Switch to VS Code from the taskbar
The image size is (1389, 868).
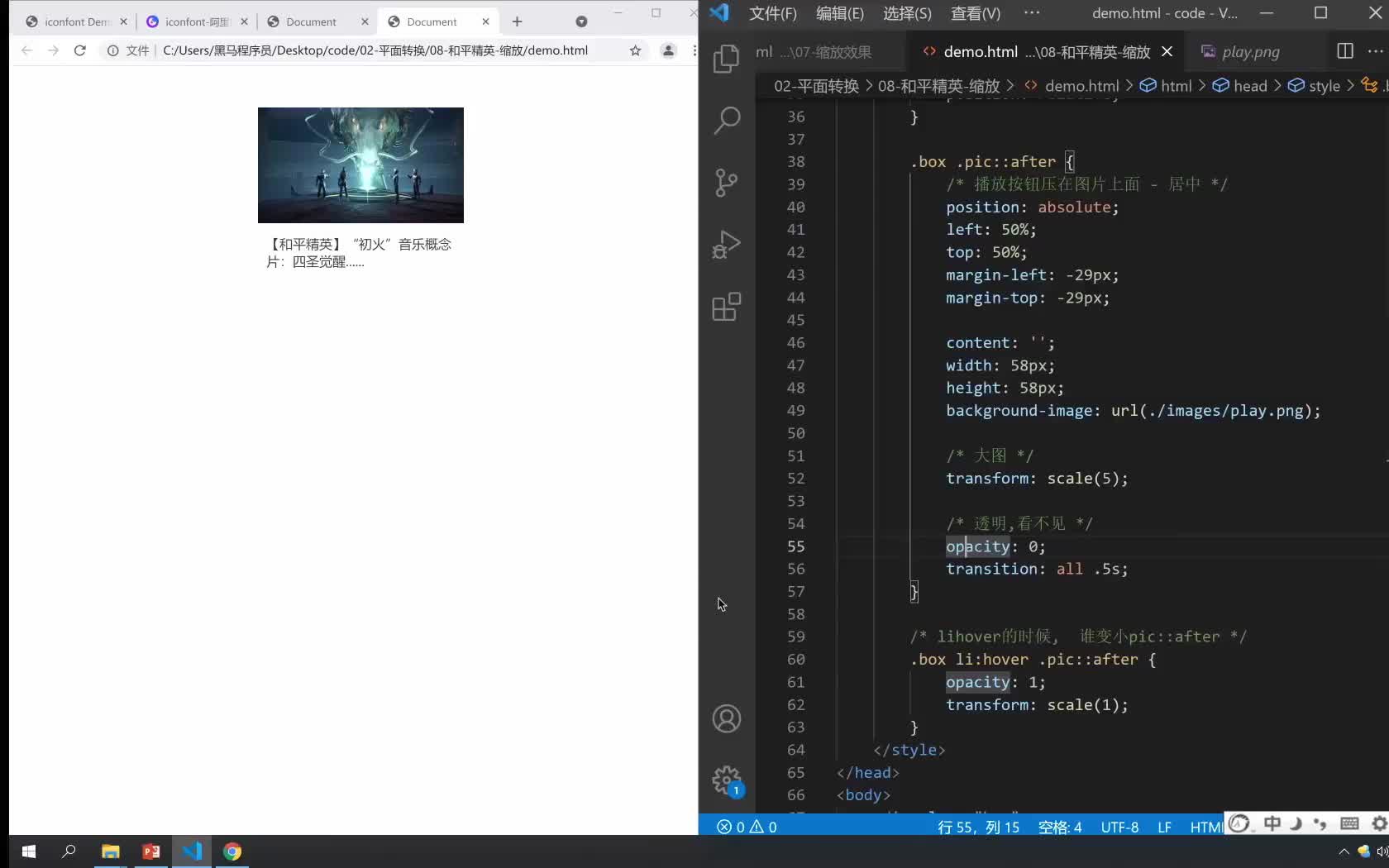click(192, 851)
